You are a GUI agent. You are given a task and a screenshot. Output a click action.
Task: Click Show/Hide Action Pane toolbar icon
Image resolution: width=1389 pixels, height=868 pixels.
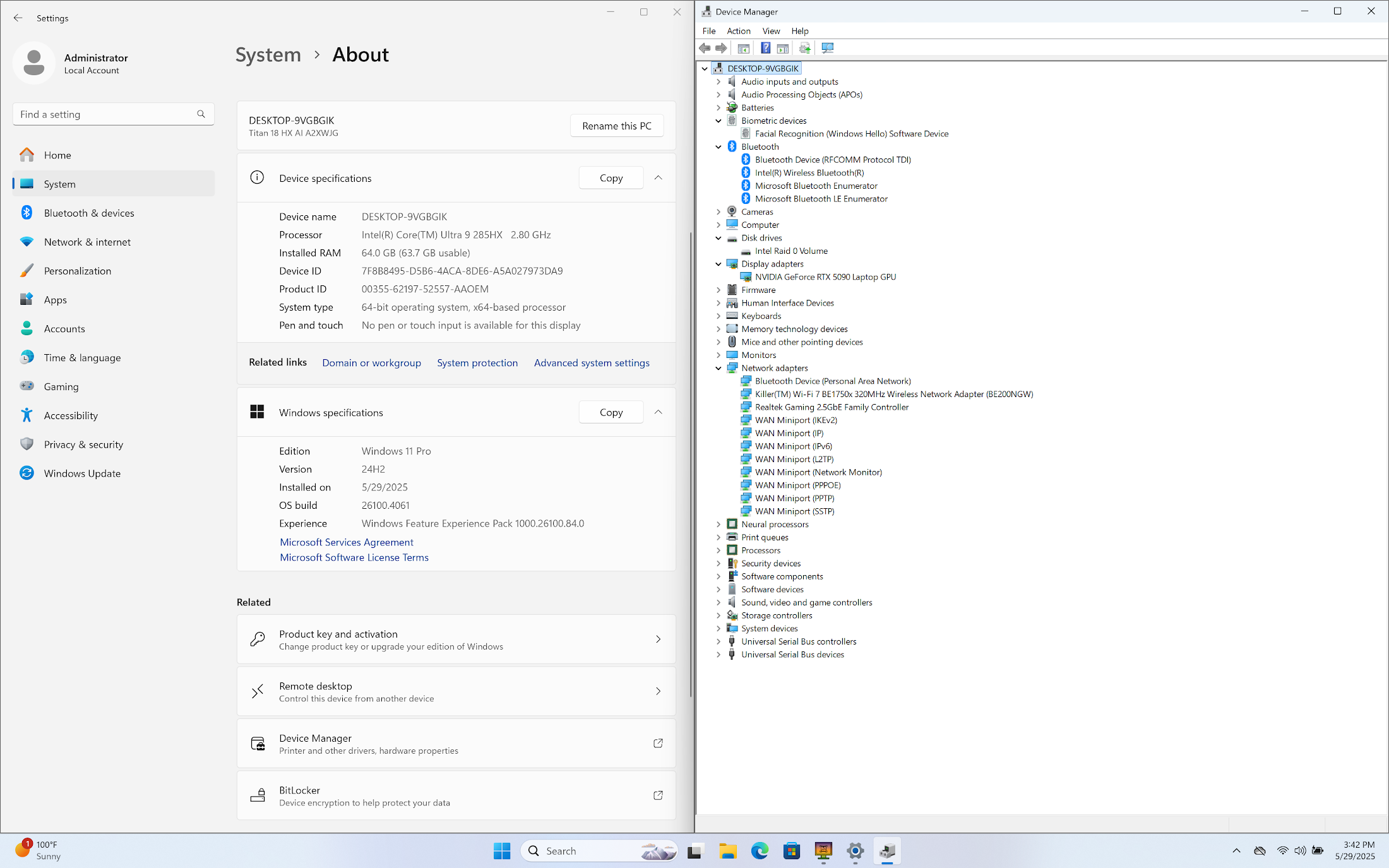coord(783,48)
